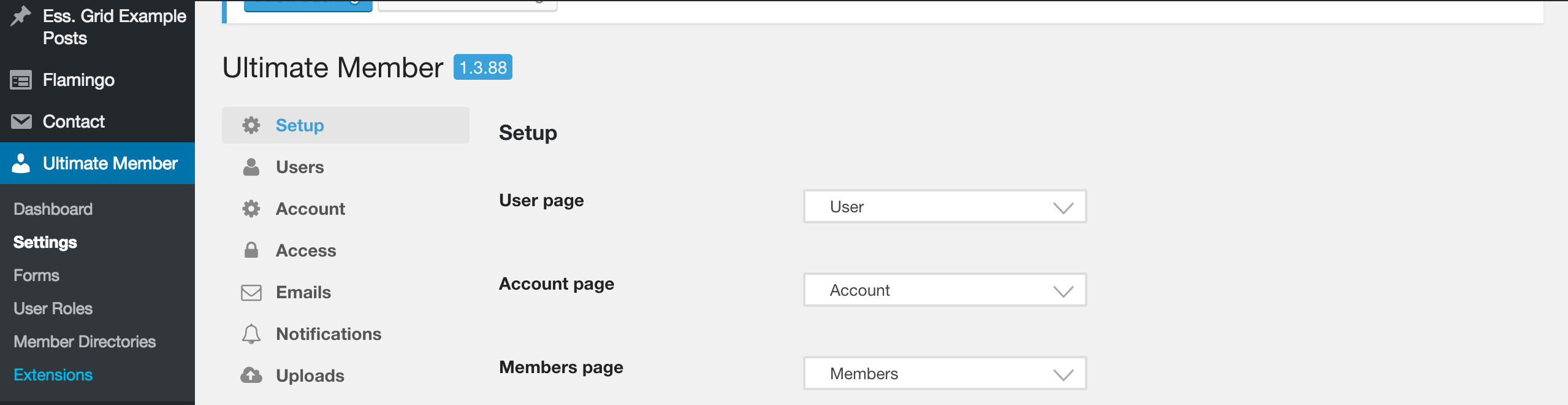Image resolution: width=1568 pixels, height=405 pixels.
Task: Click the 1.3.88 version badge
Action: click(482, 67)
